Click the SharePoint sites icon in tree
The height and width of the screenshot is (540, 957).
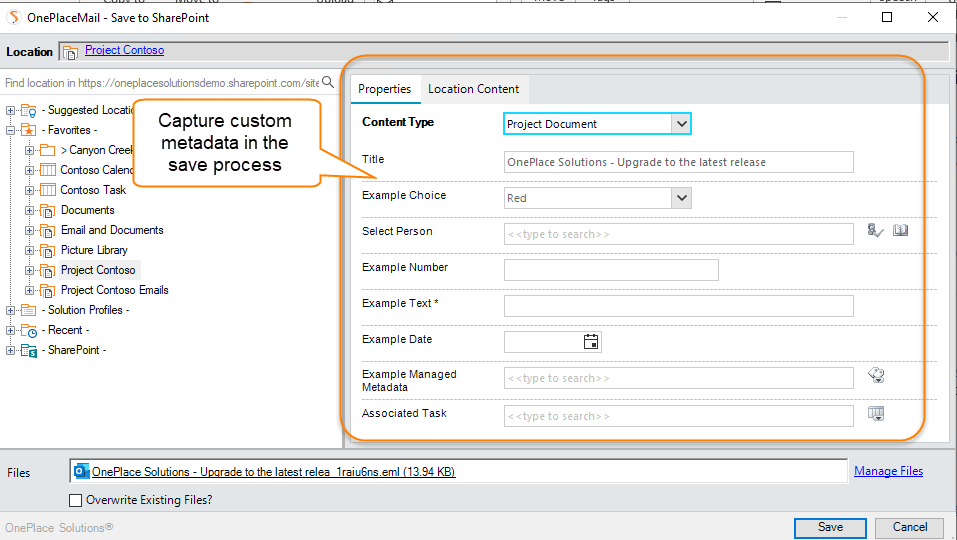point(29,351)
